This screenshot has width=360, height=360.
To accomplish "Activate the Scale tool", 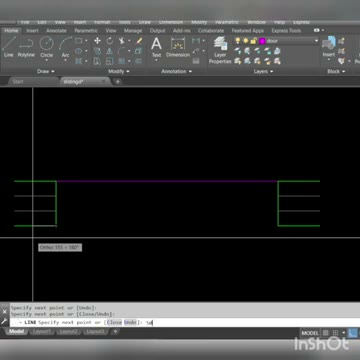I will tap(110, 61).
